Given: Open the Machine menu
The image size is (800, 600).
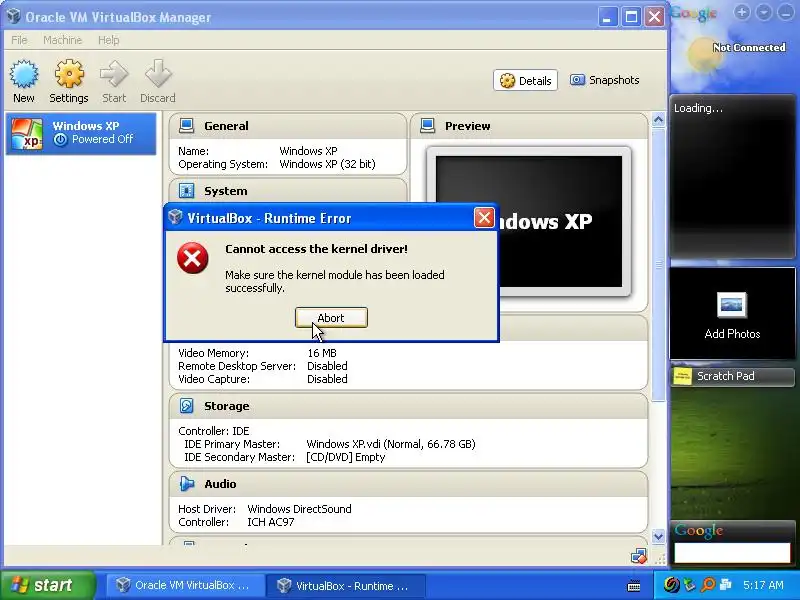Looking at the screenshot, I should pos(62,40).
